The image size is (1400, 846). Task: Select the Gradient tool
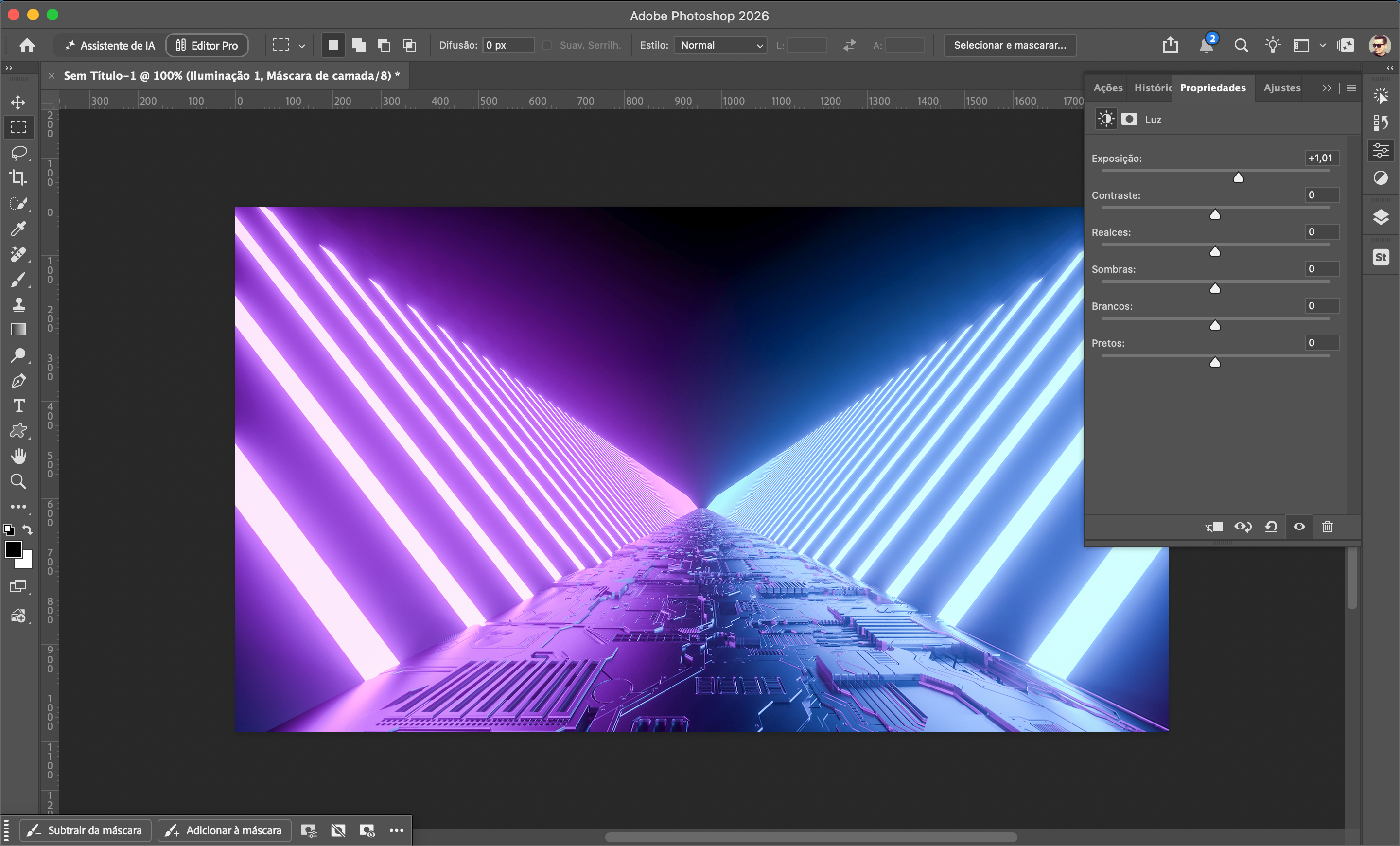(18, 330)
